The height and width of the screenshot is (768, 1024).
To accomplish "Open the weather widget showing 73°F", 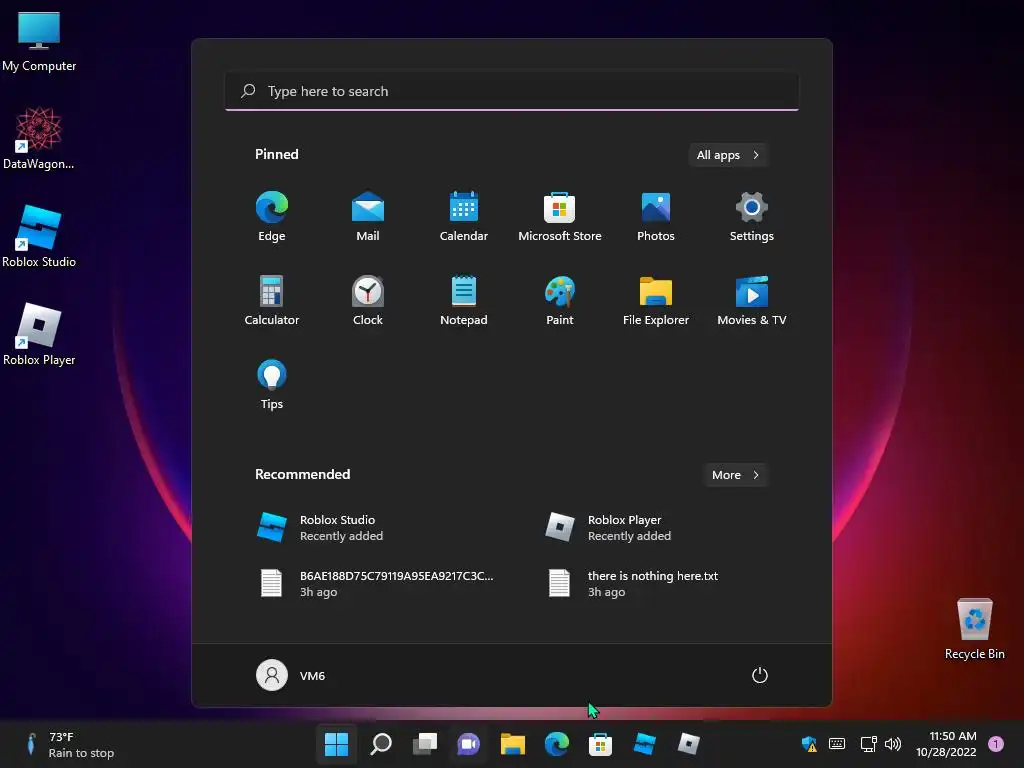I will pos(69,744).
